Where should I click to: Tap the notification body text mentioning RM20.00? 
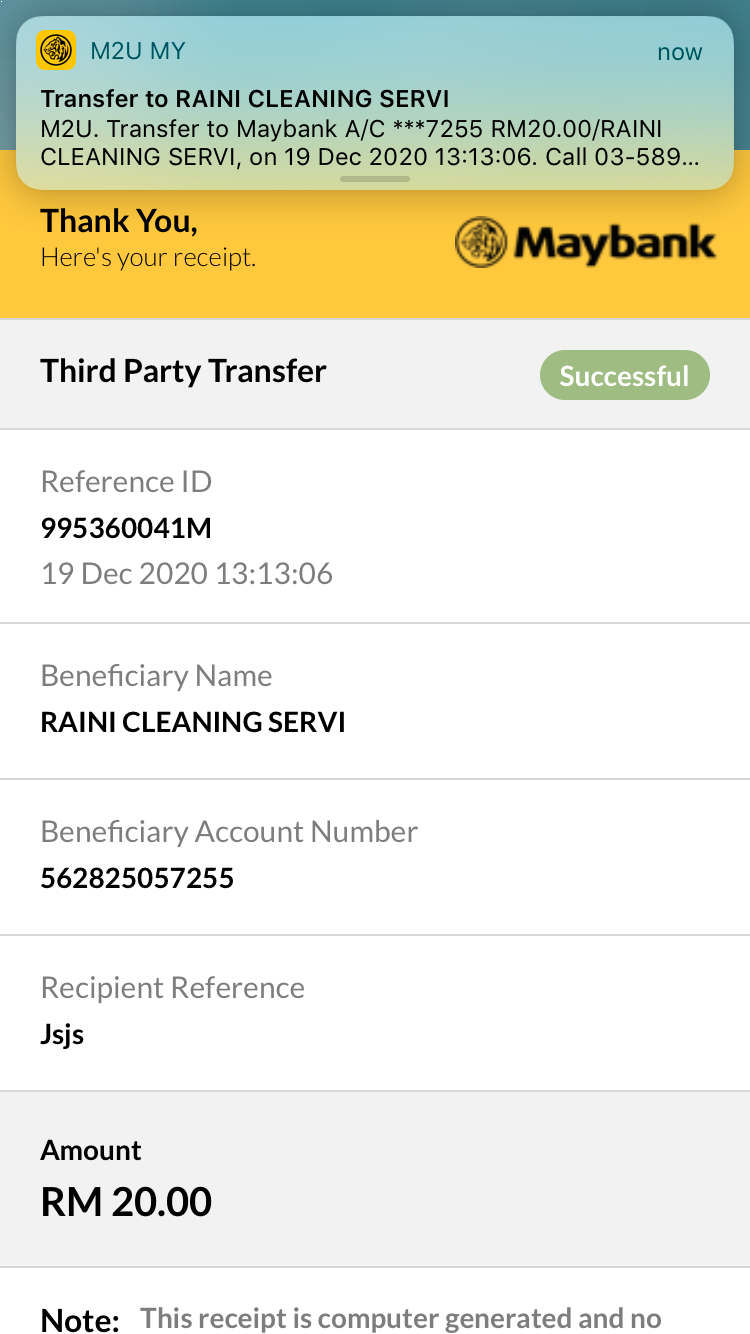(370, 143)
